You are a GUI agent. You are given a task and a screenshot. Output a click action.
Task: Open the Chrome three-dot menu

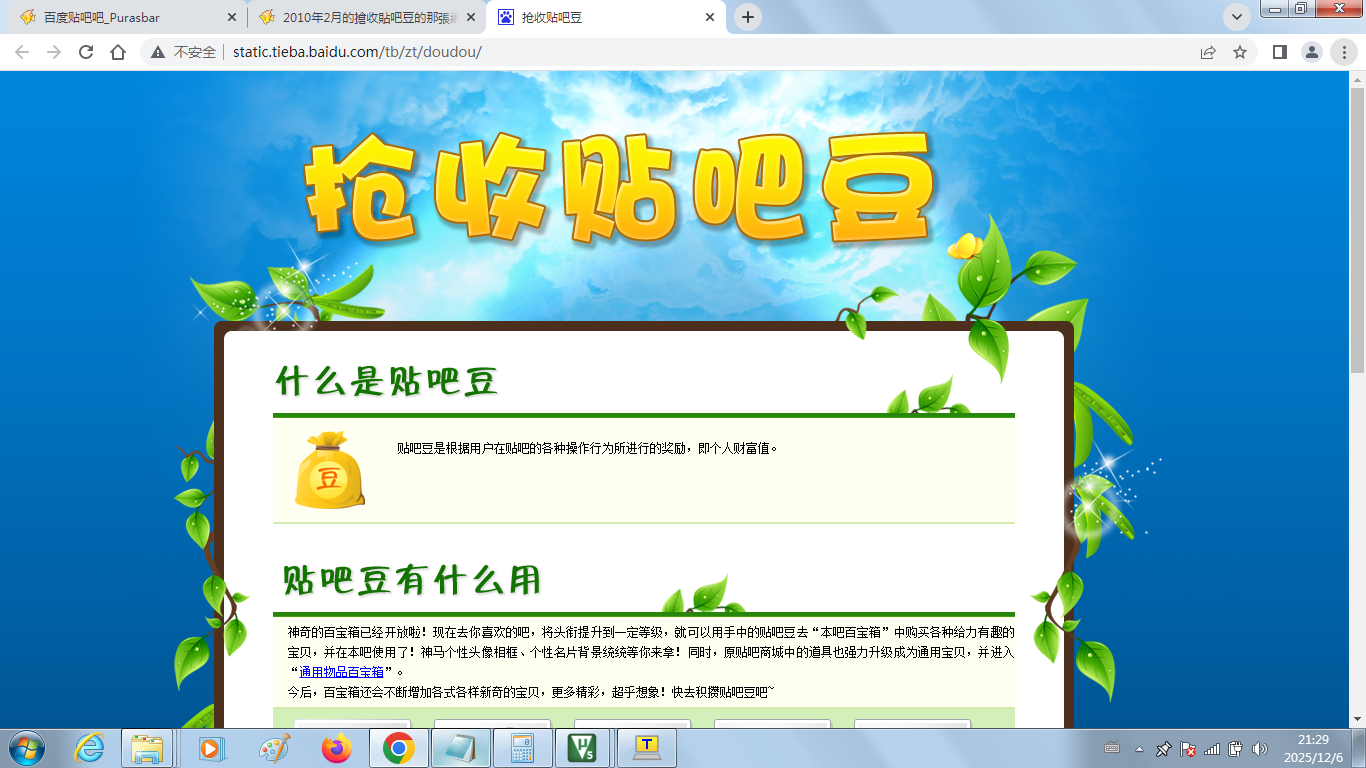click(1343, 52)
